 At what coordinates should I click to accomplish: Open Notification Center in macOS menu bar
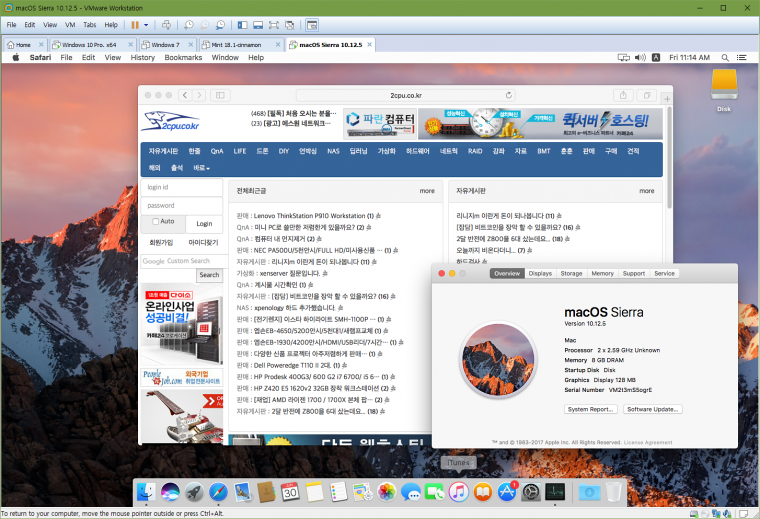(742, 57)
